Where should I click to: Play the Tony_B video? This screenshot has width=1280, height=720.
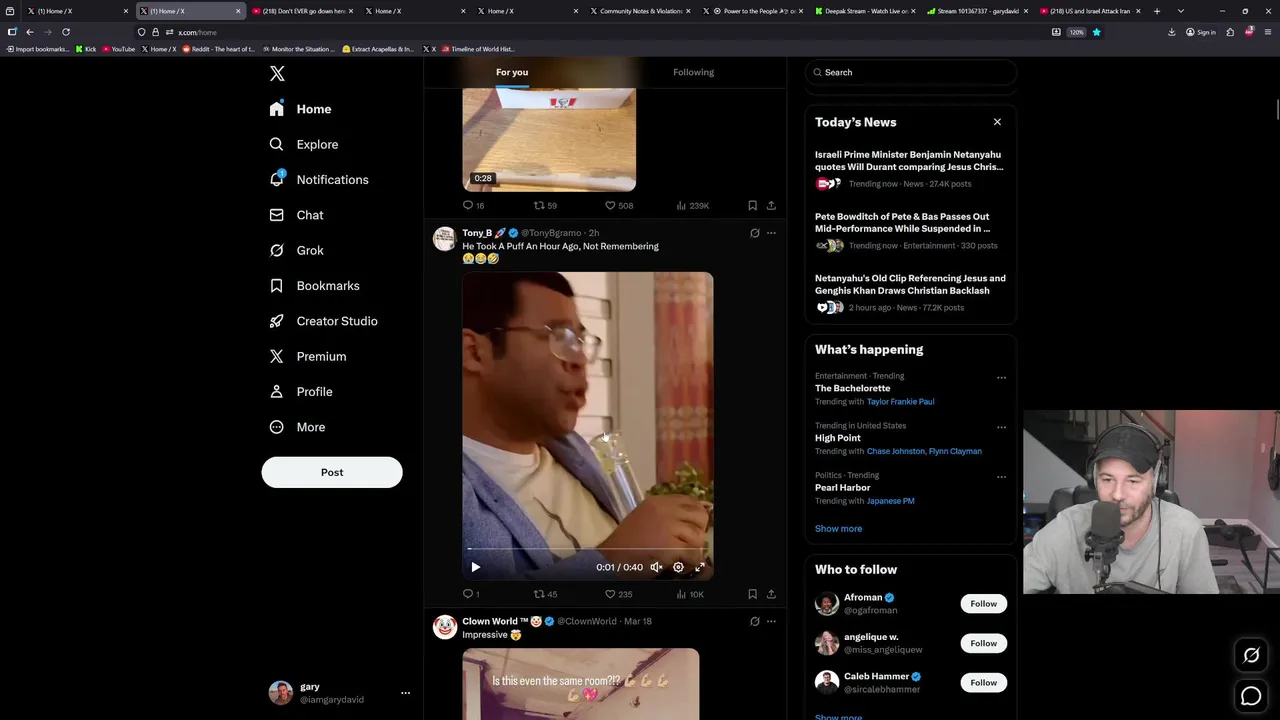(475, 567)
